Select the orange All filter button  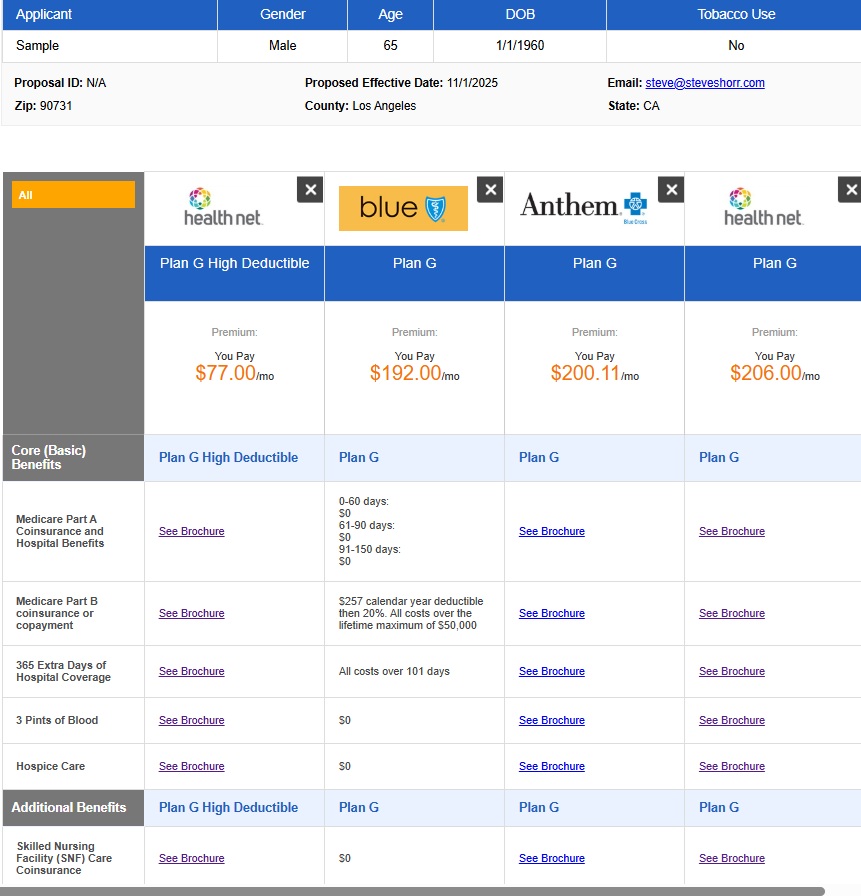click(73, 195)
